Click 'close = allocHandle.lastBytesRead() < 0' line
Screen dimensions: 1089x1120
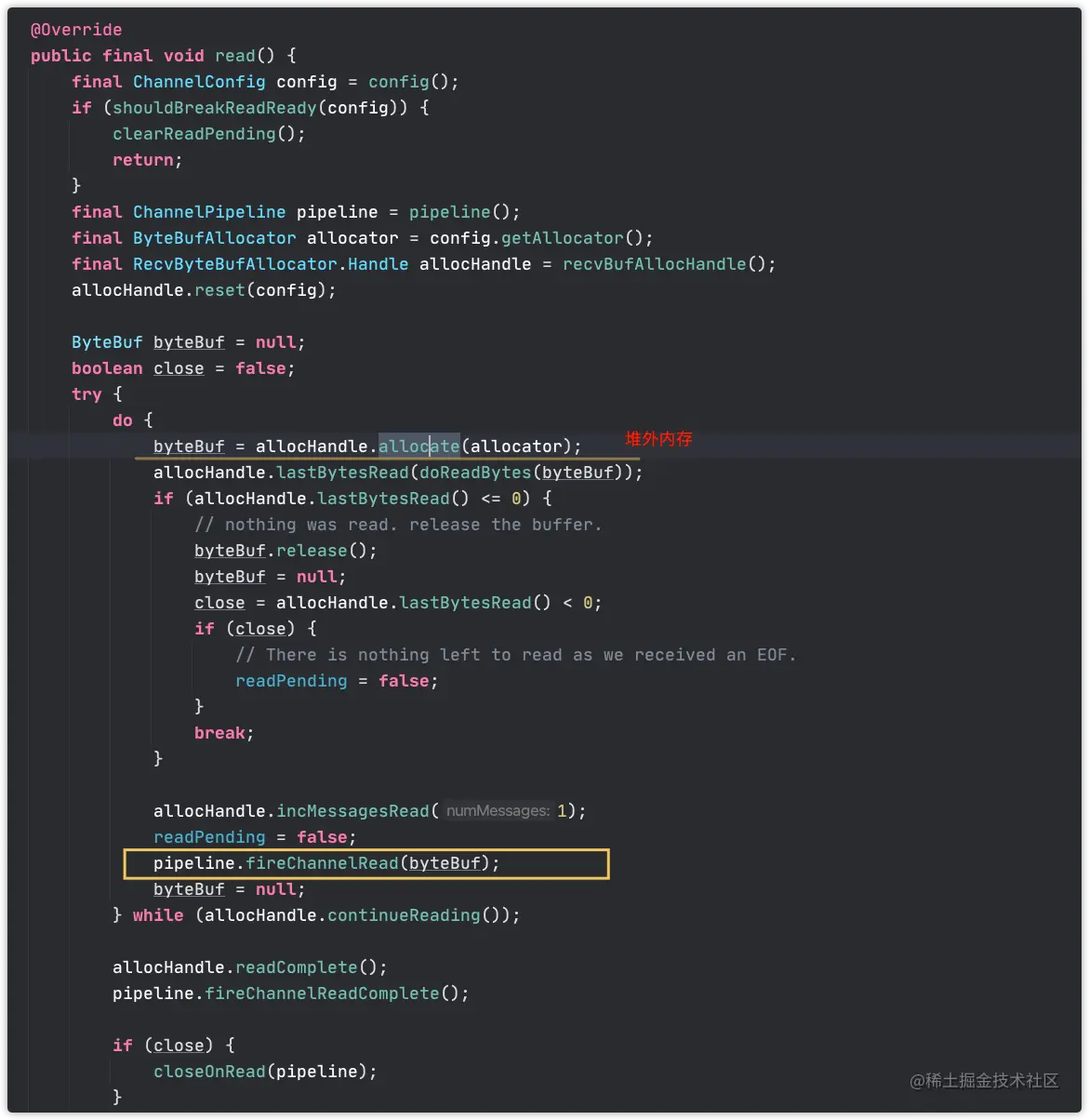click(x=398, y=603)
